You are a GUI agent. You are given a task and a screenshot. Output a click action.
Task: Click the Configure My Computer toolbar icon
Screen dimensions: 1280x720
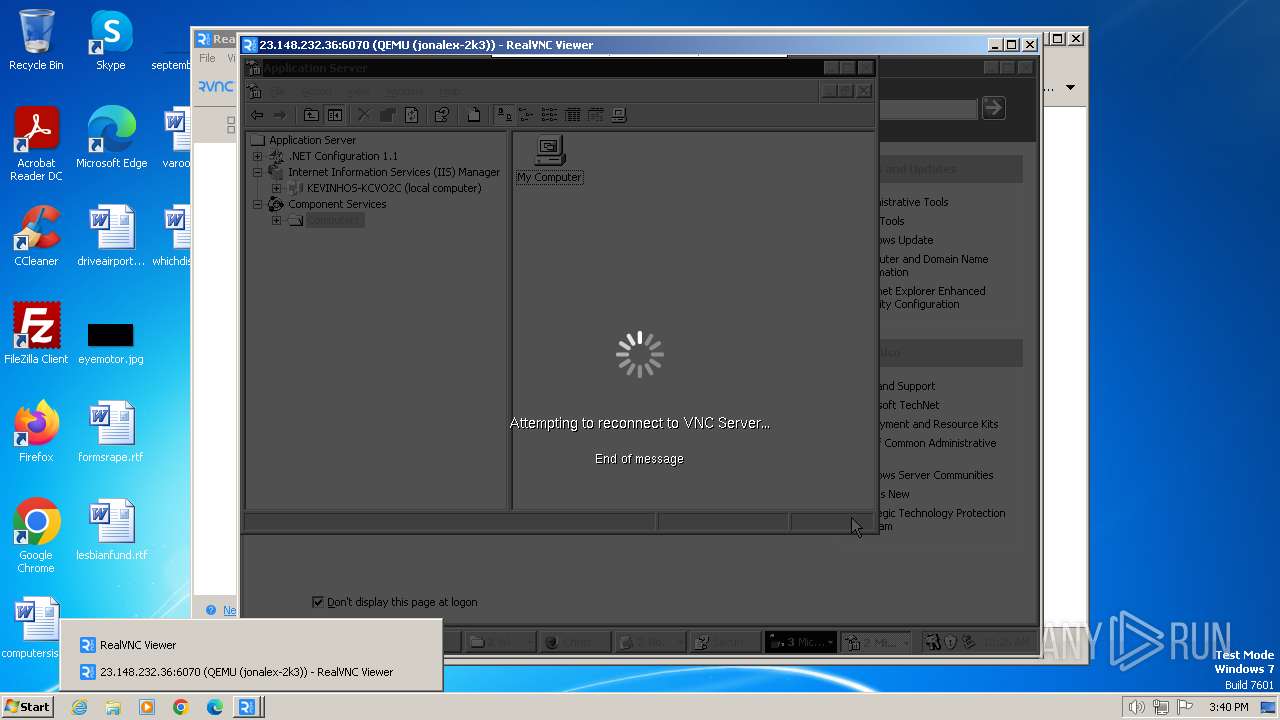coord(619,115)
